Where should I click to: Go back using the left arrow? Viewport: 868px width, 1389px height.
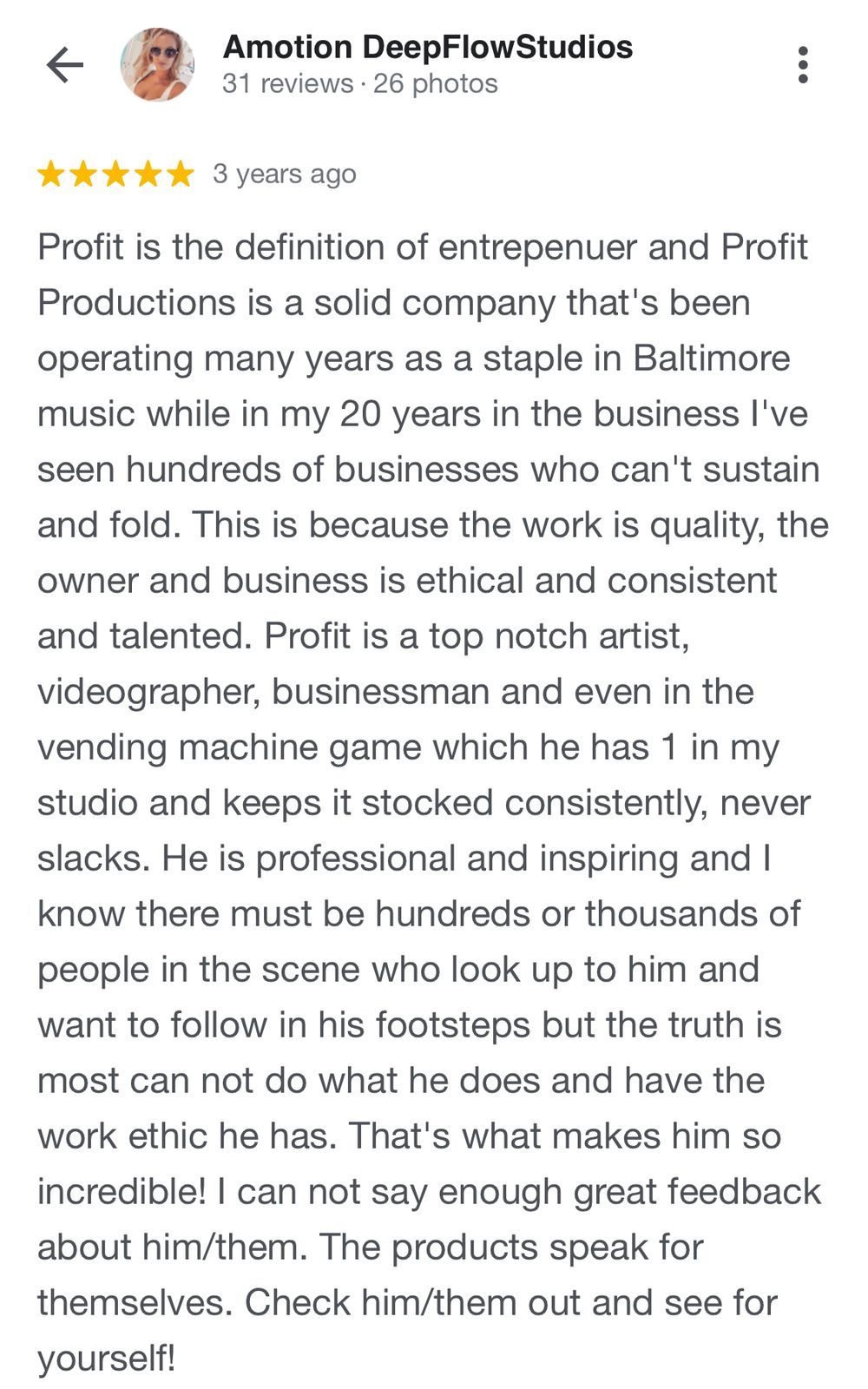(x=64, y=65)
